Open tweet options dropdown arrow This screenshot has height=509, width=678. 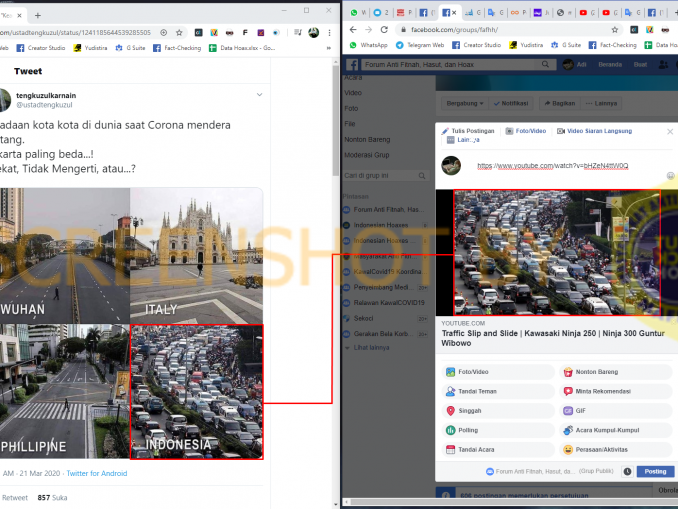[259, 94]
